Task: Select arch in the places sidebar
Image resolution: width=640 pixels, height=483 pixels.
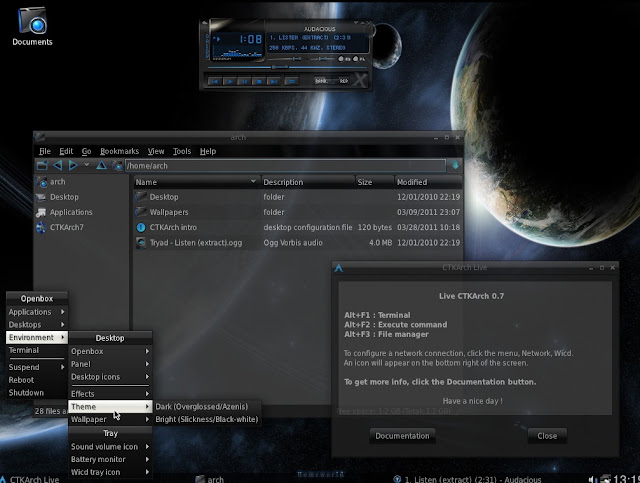Action: (x=81, y=182)
